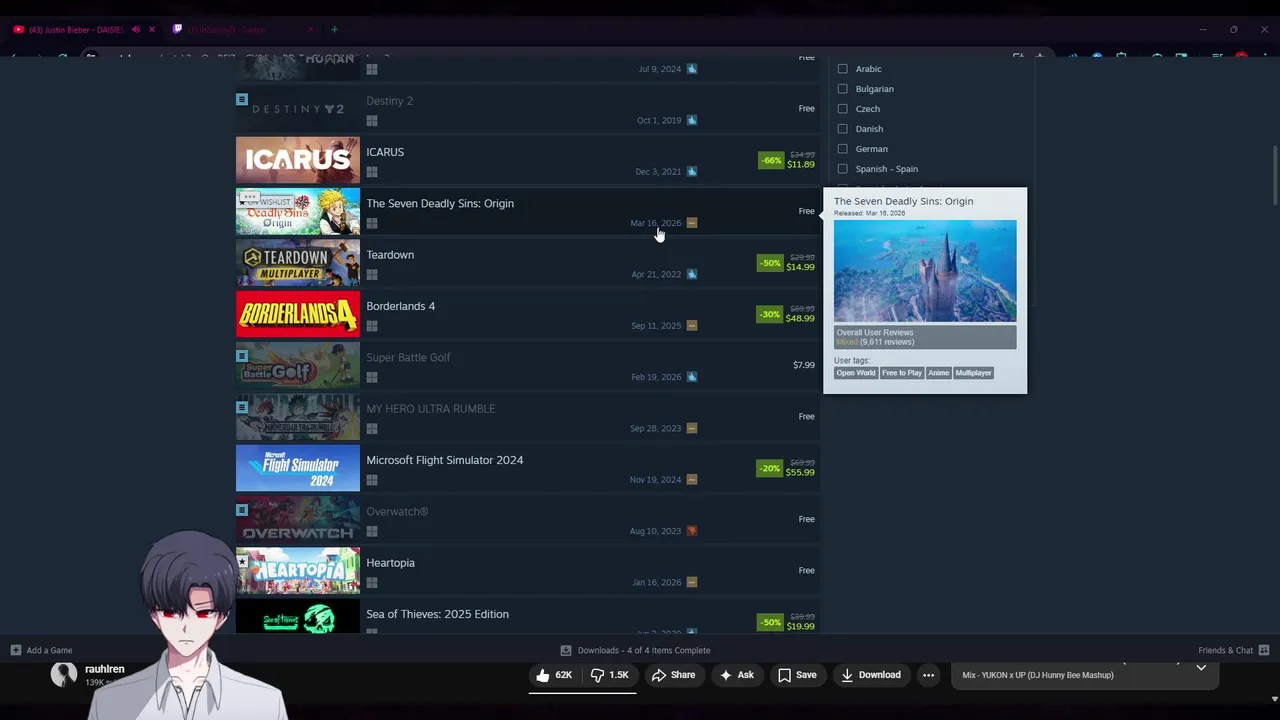The height and width of the screenshot is (720, 1280).
Task: Click Windows icon in Destiny 2 row
Action: [x=372, y=121]
